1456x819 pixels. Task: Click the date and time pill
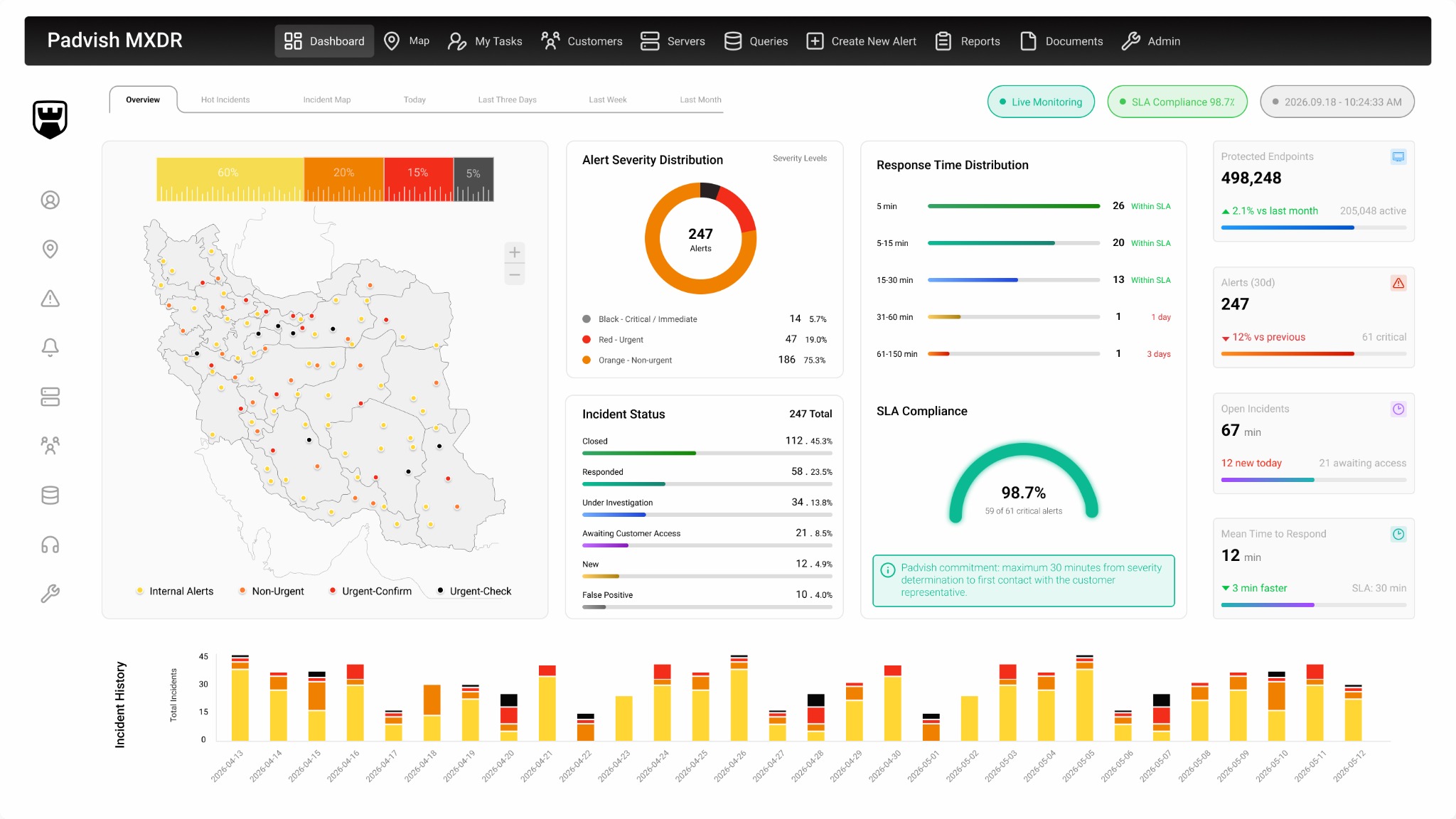pos(1337,102)
